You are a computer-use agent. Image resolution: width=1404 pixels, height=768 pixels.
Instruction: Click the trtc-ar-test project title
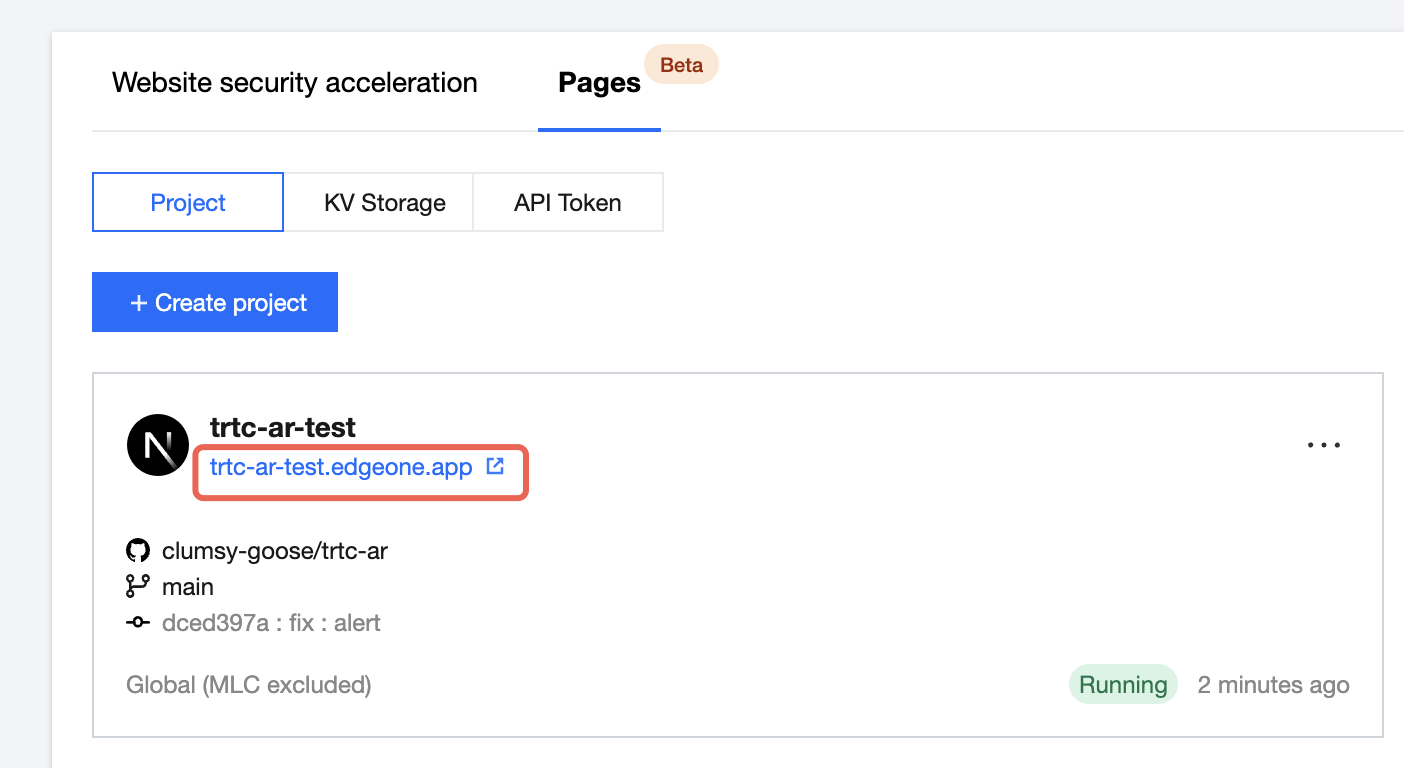pyautogui.click(x=283, y=428)
